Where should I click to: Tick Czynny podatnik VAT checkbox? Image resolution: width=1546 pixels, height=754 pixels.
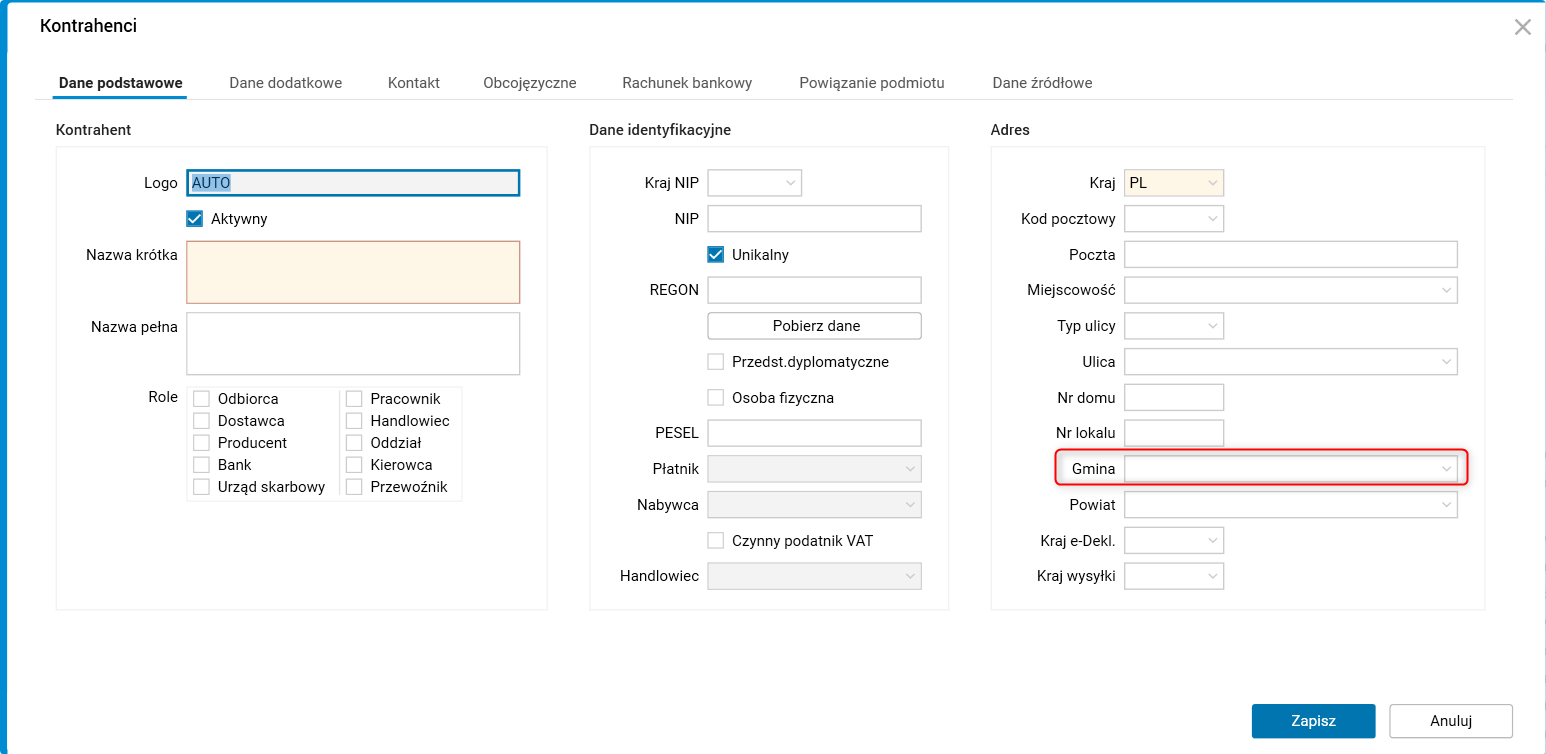tap(716, 541)
